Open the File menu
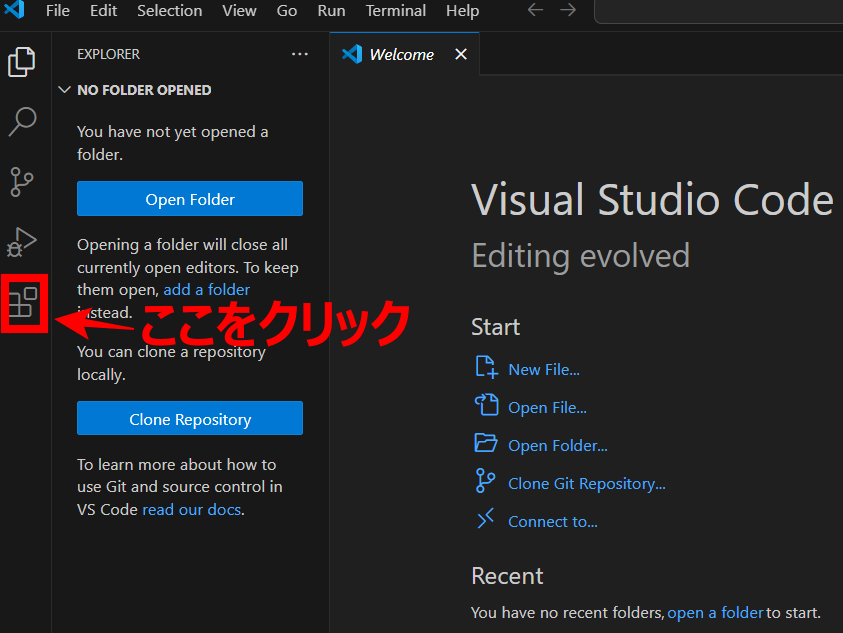The height and width of the screenshot is (633, 843). [x=58, y=11]
